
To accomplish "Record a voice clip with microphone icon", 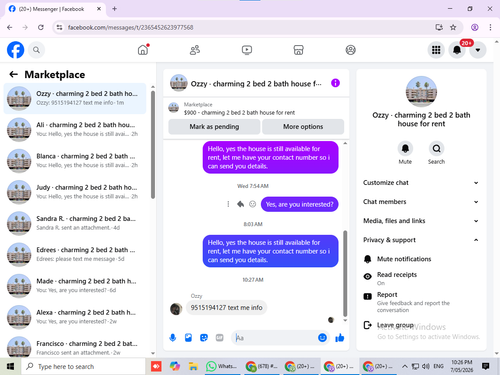I will click(x=173, y=338).
